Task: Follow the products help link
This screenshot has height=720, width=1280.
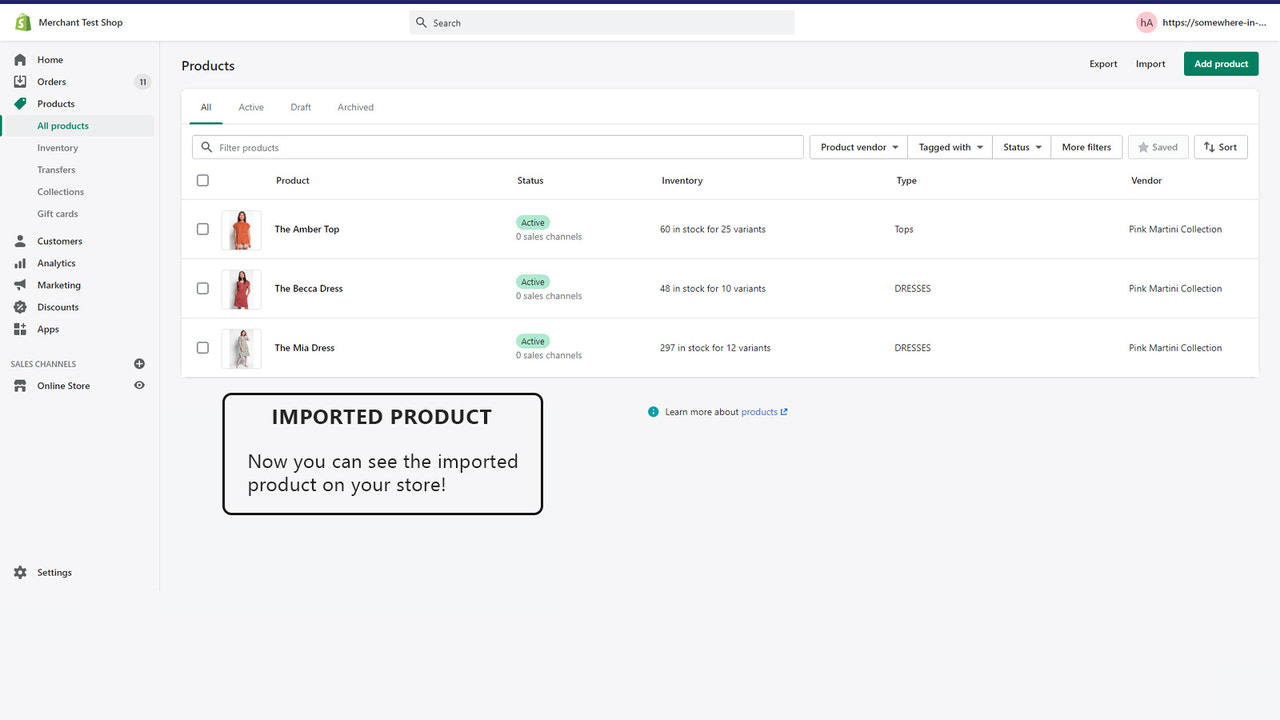Action: coord(764,412)
